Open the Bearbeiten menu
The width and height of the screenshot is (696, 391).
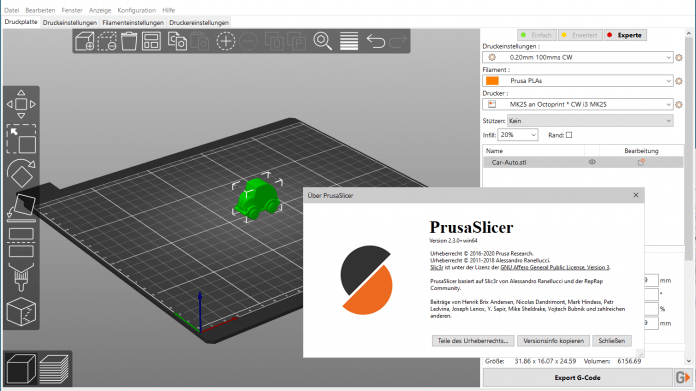[40, 10]
